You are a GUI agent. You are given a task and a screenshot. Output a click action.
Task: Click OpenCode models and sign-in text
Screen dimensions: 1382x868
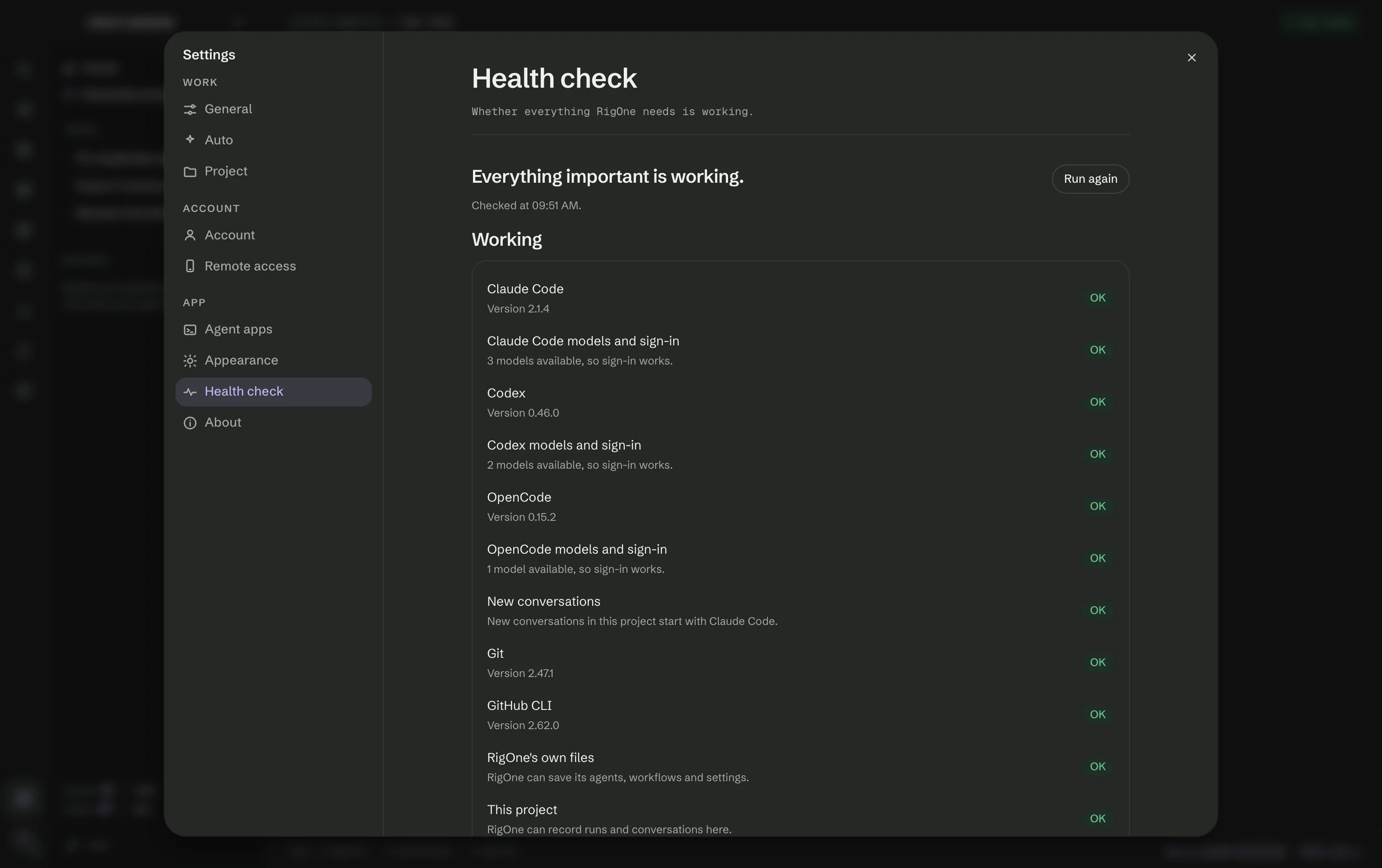point(577,550)
